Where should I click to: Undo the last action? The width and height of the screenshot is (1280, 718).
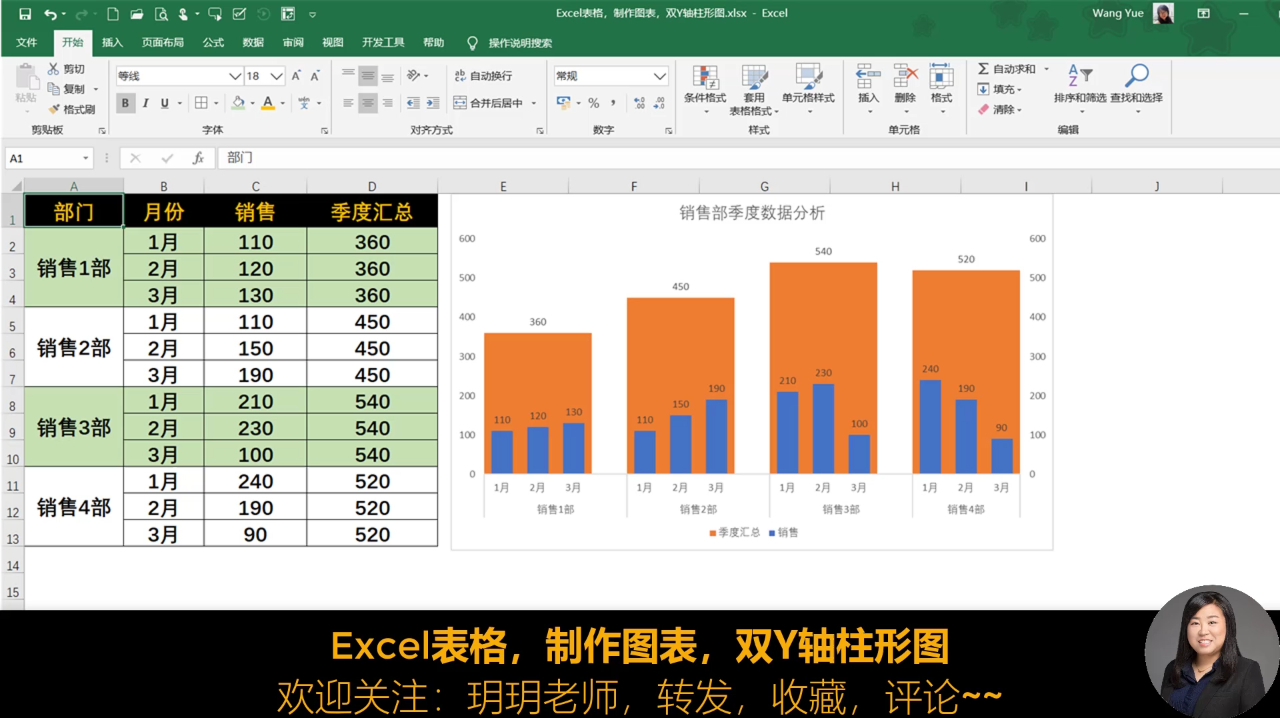coord(49,14)
